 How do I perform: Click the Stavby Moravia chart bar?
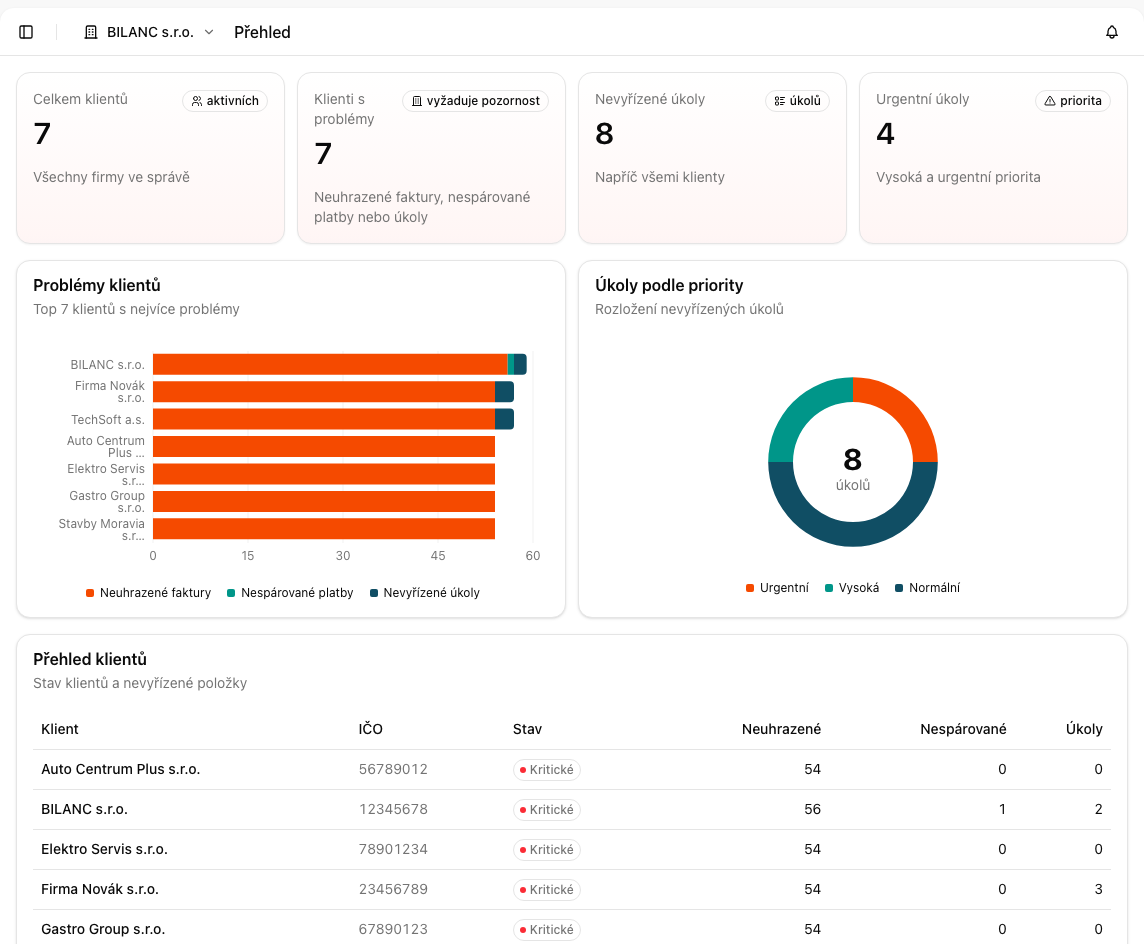point(324,529)
